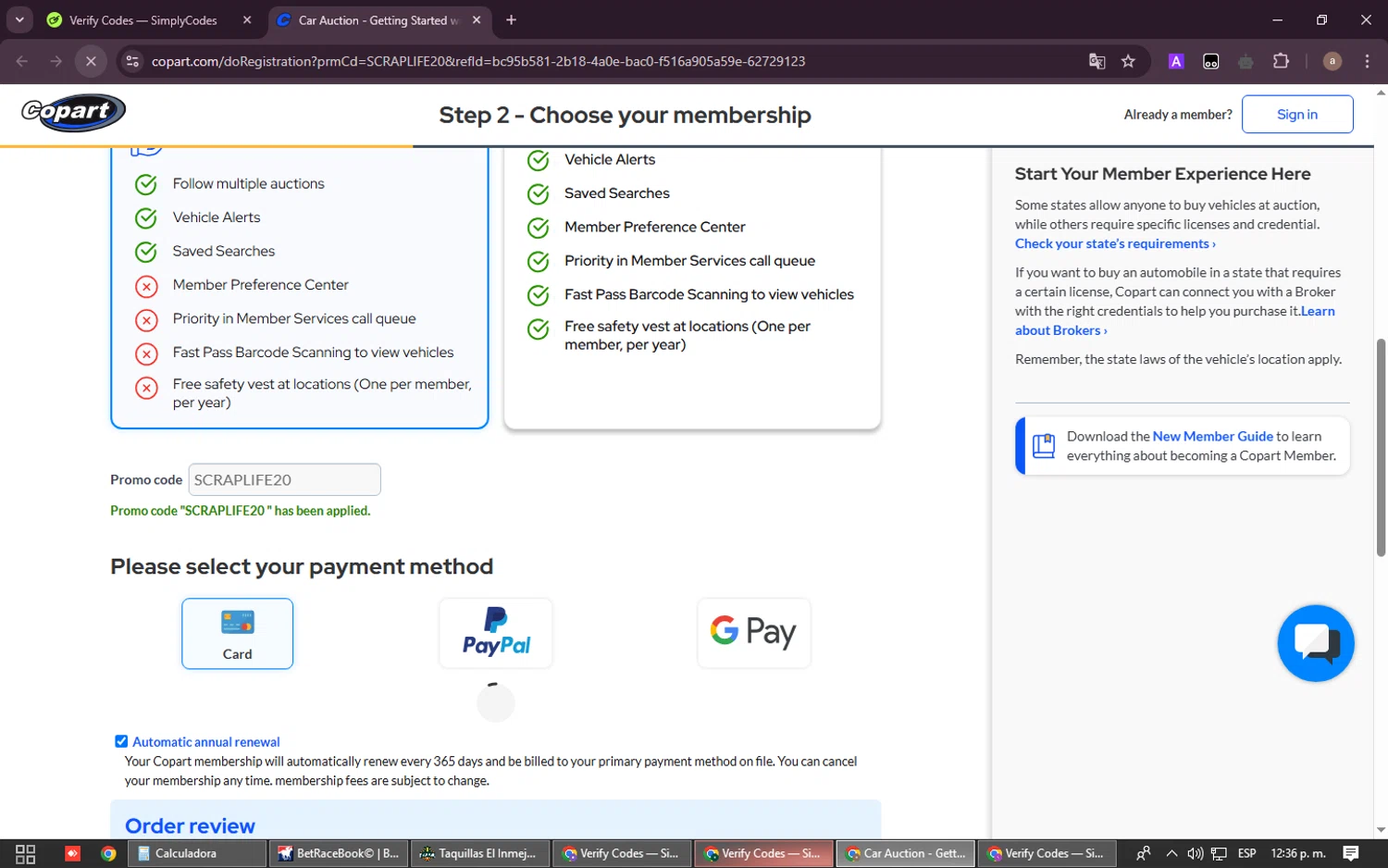Click the site information icon in address bar
1388x868 pixels.
point(132,61)
